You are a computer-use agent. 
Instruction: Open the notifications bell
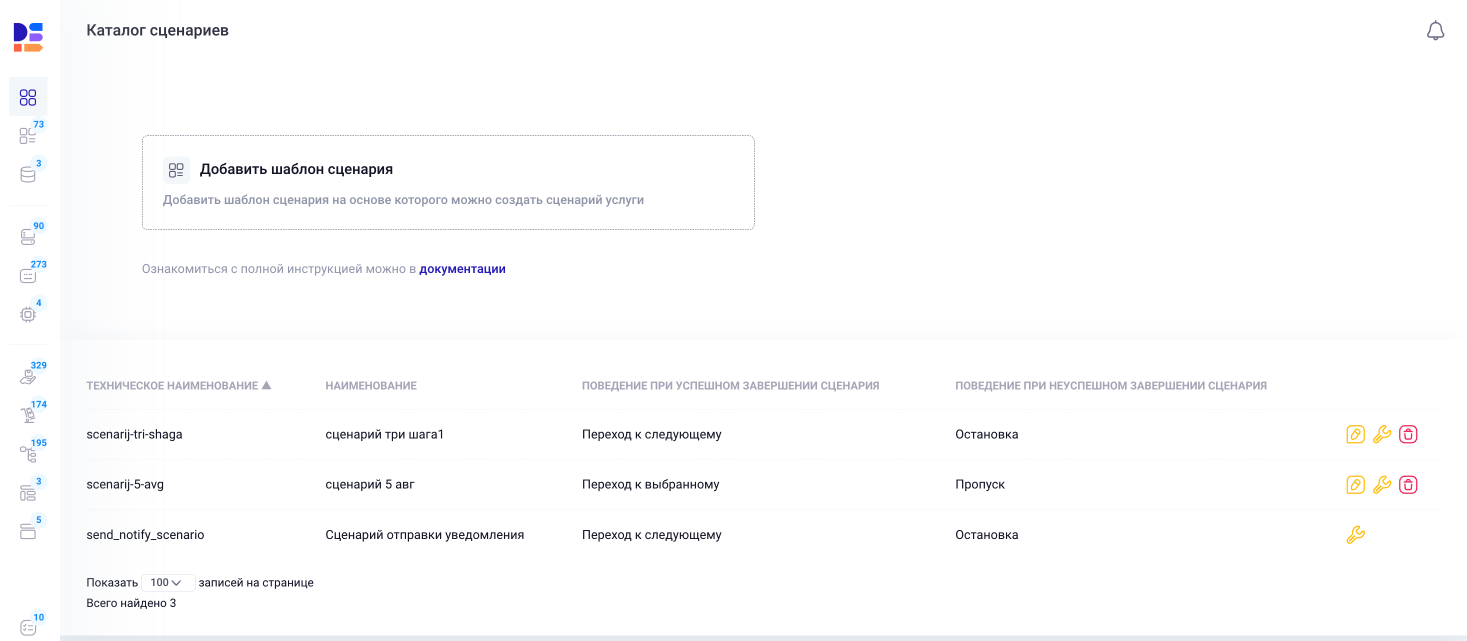(1435, 30)
